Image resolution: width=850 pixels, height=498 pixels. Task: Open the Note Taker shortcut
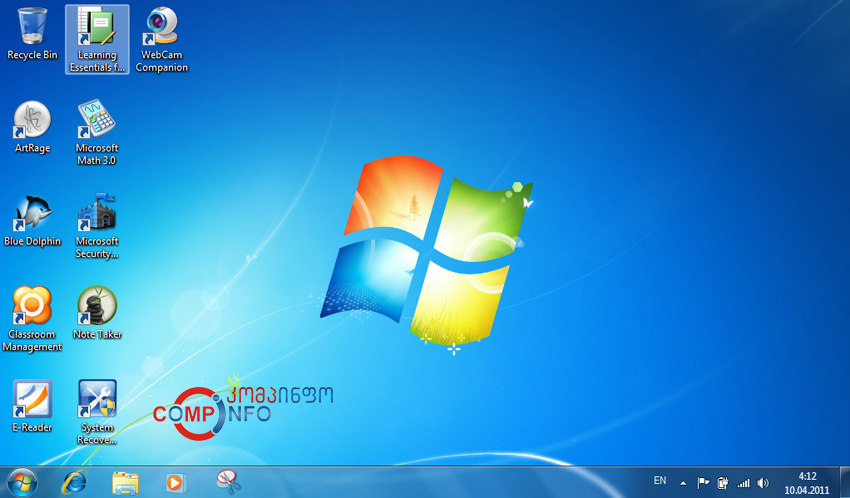pos(97,313)
